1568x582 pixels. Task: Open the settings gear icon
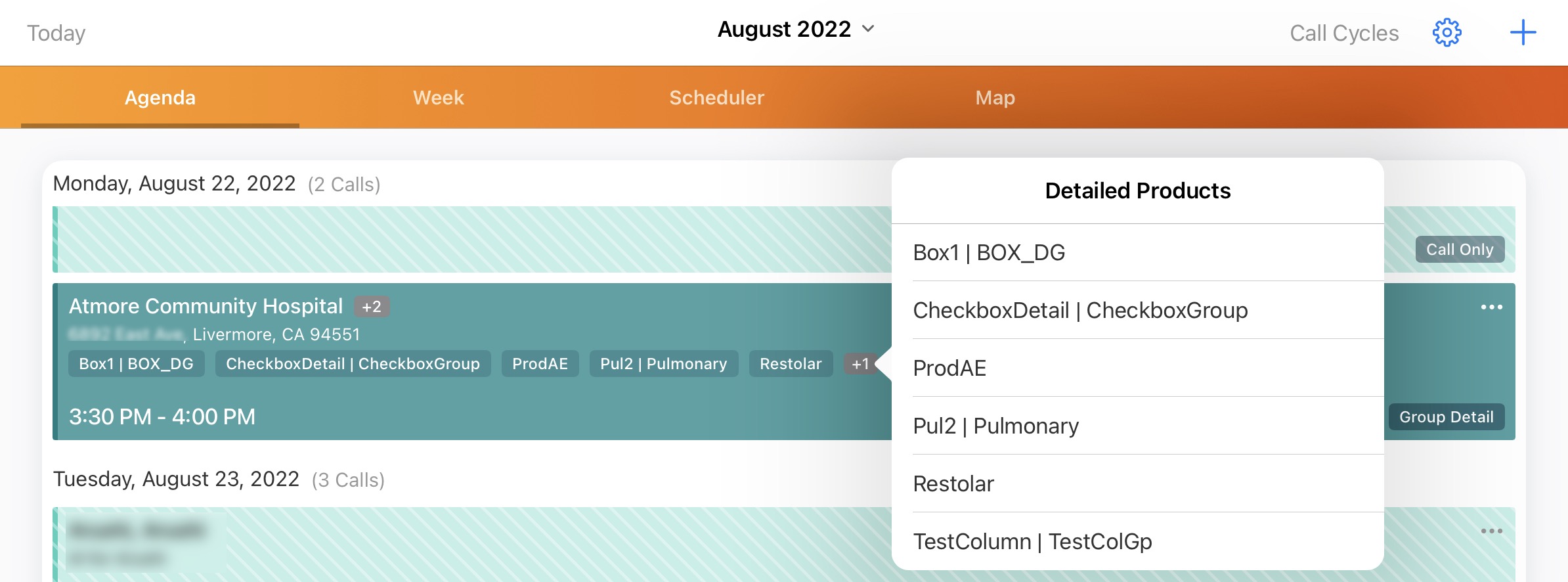point(1447,33)
